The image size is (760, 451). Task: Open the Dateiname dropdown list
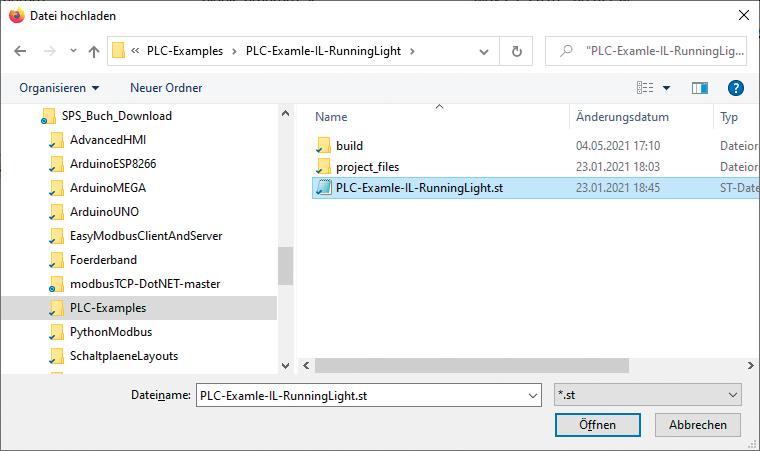point(533,396)
